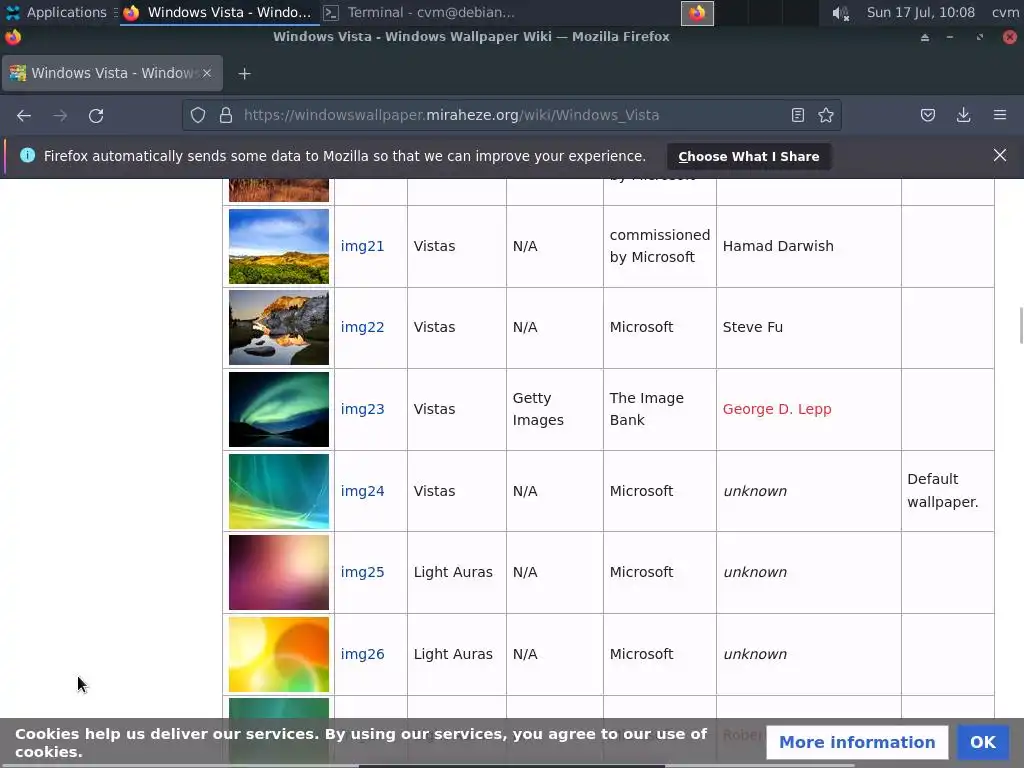Select commissioned by Microsoft in img21 row
This screenshot has width=1024, height=768.
(x=660, y=246)
